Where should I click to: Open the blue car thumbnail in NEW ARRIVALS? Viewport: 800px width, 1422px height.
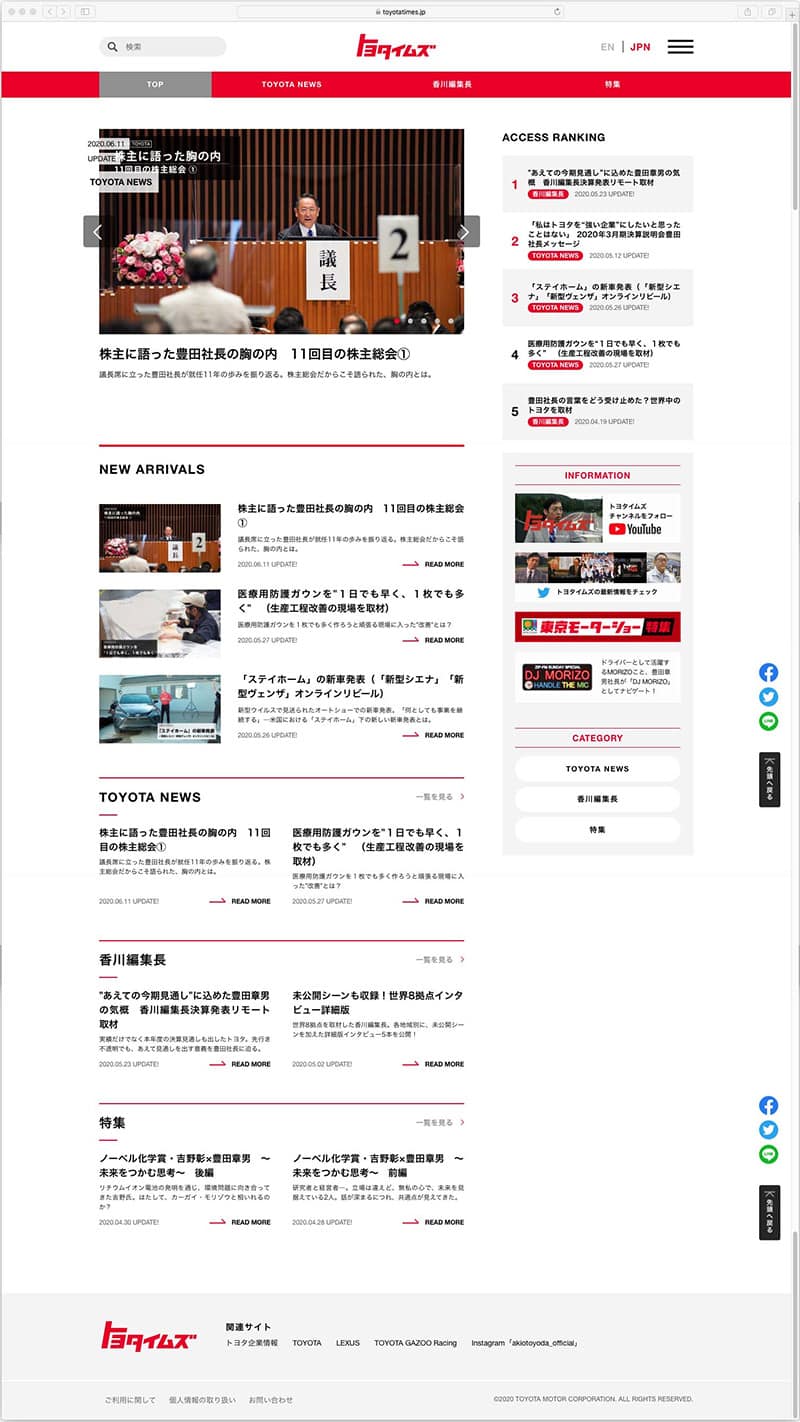160,709
